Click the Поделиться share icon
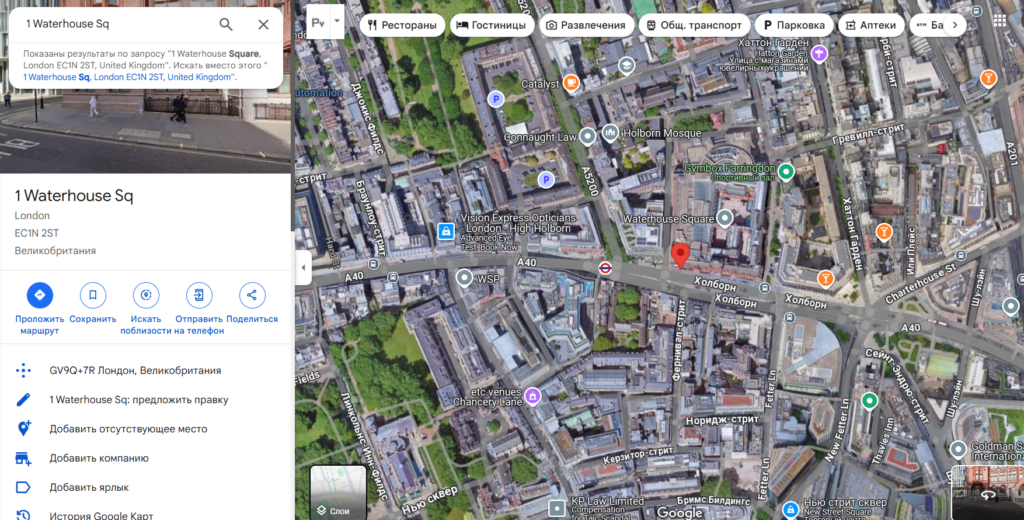 252,295
